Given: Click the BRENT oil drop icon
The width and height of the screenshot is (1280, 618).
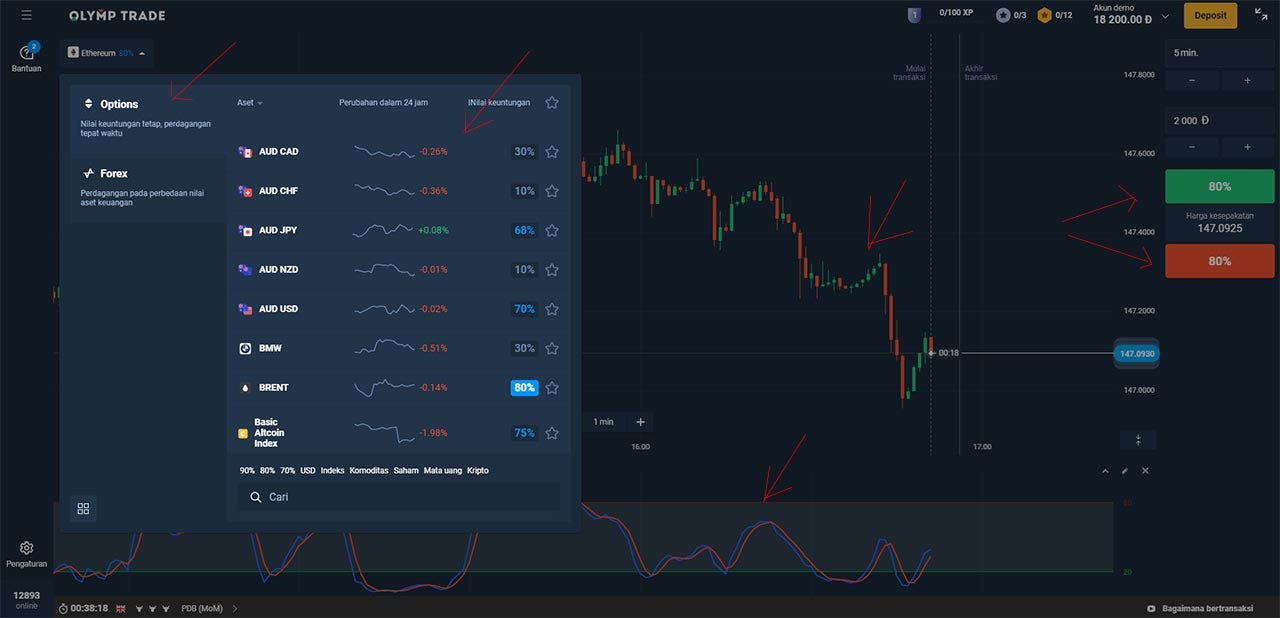Looking at the screenshot, I should [244, 387].
